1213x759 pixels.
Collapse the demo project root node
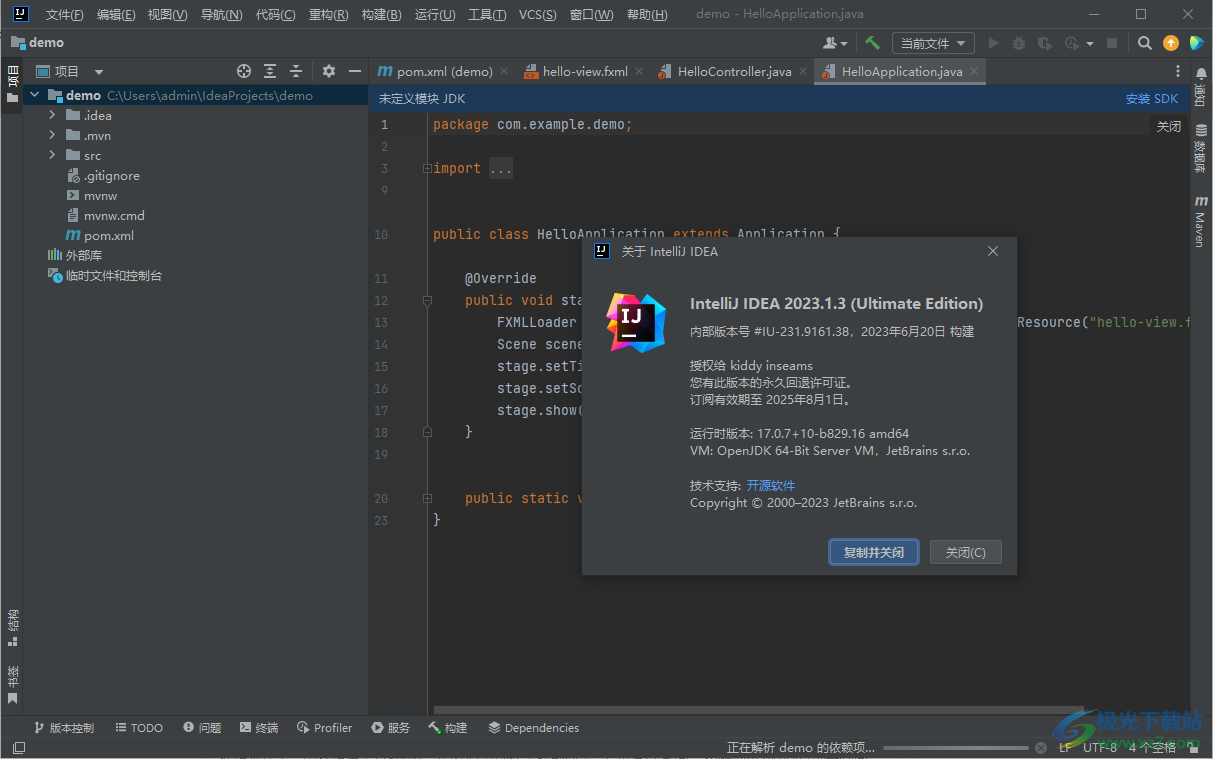[35, 95]
